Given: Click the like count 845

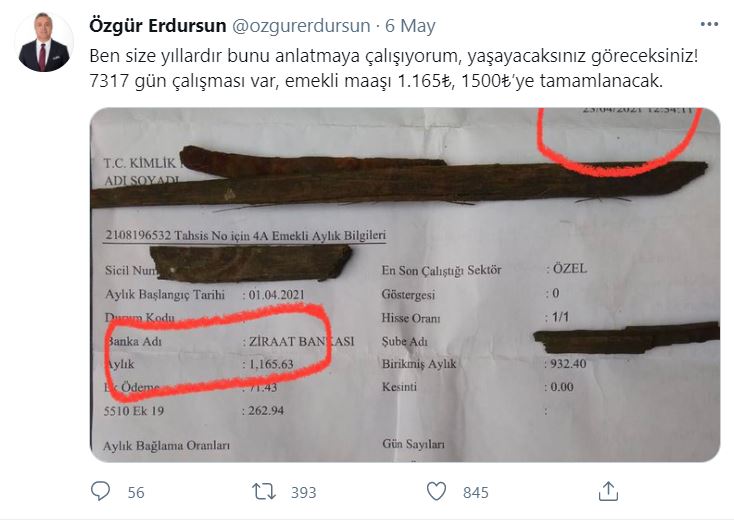Looking at the screenshot, I should (476, 493).
